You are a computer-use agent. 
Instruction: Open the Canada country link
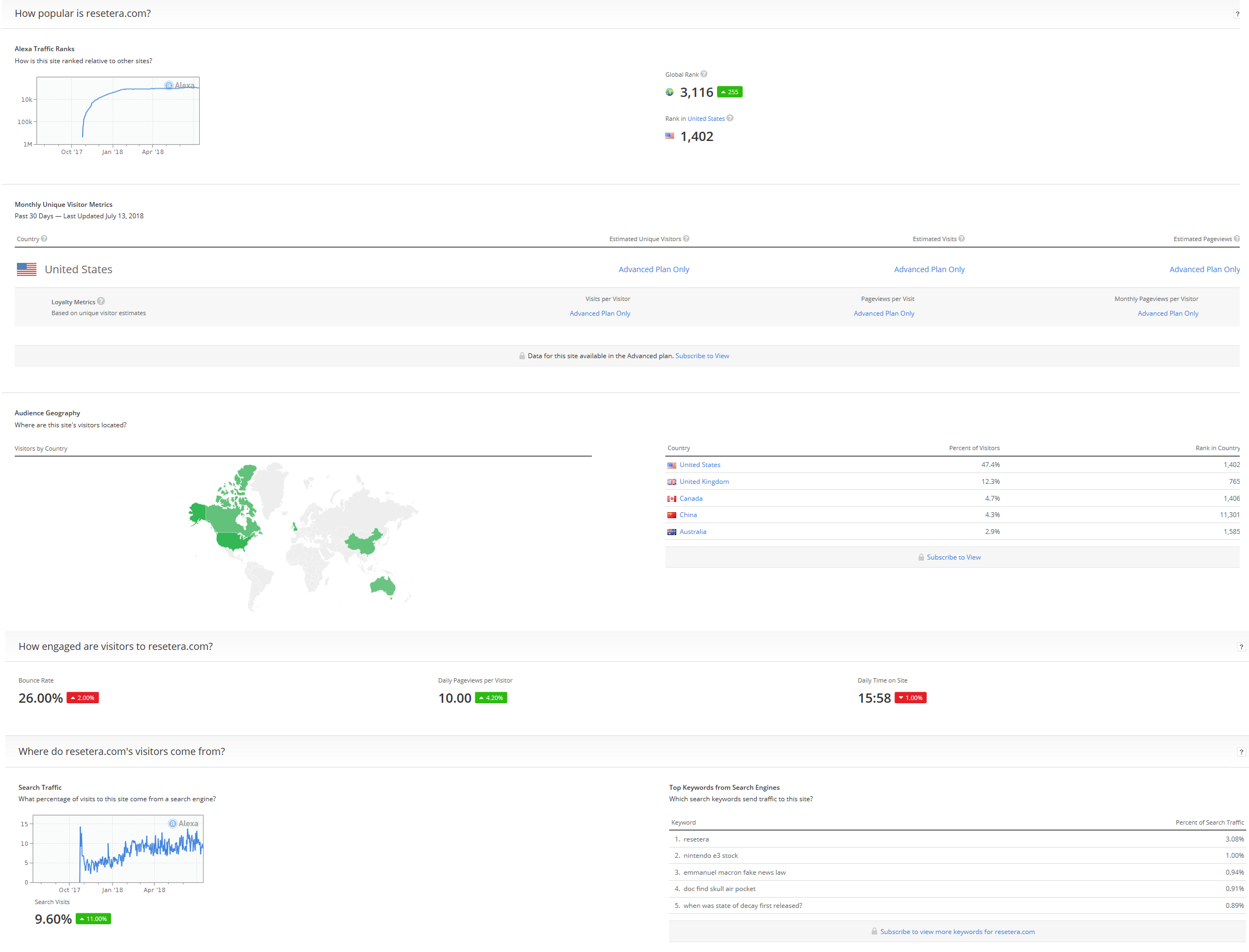(691, 499)
